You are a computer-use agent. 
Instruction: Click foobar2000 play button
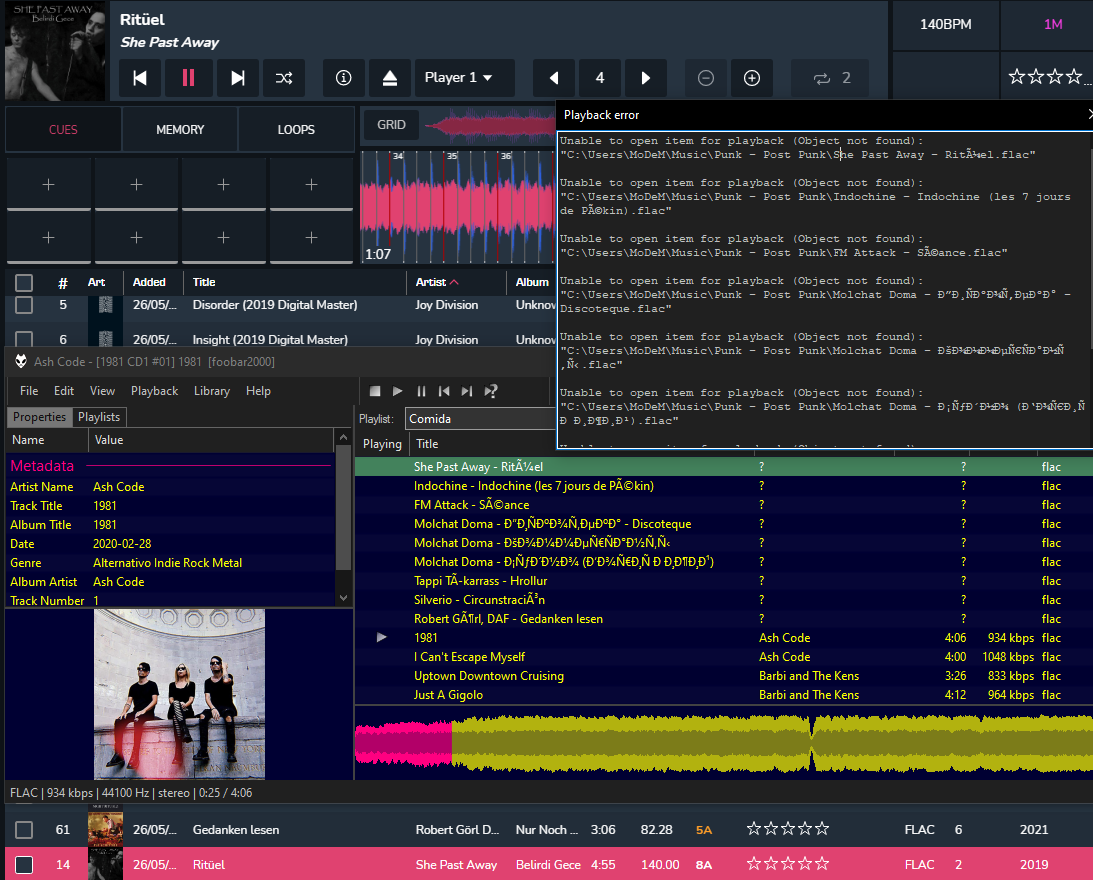[397, 392]
